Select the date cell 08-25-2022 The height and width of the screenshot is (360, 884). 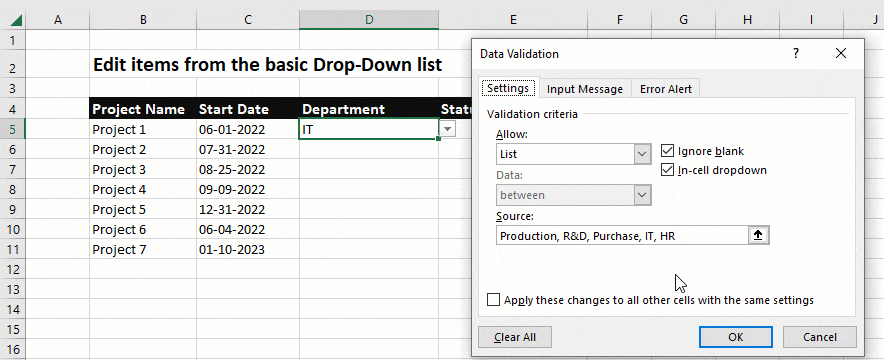(248, 170)
